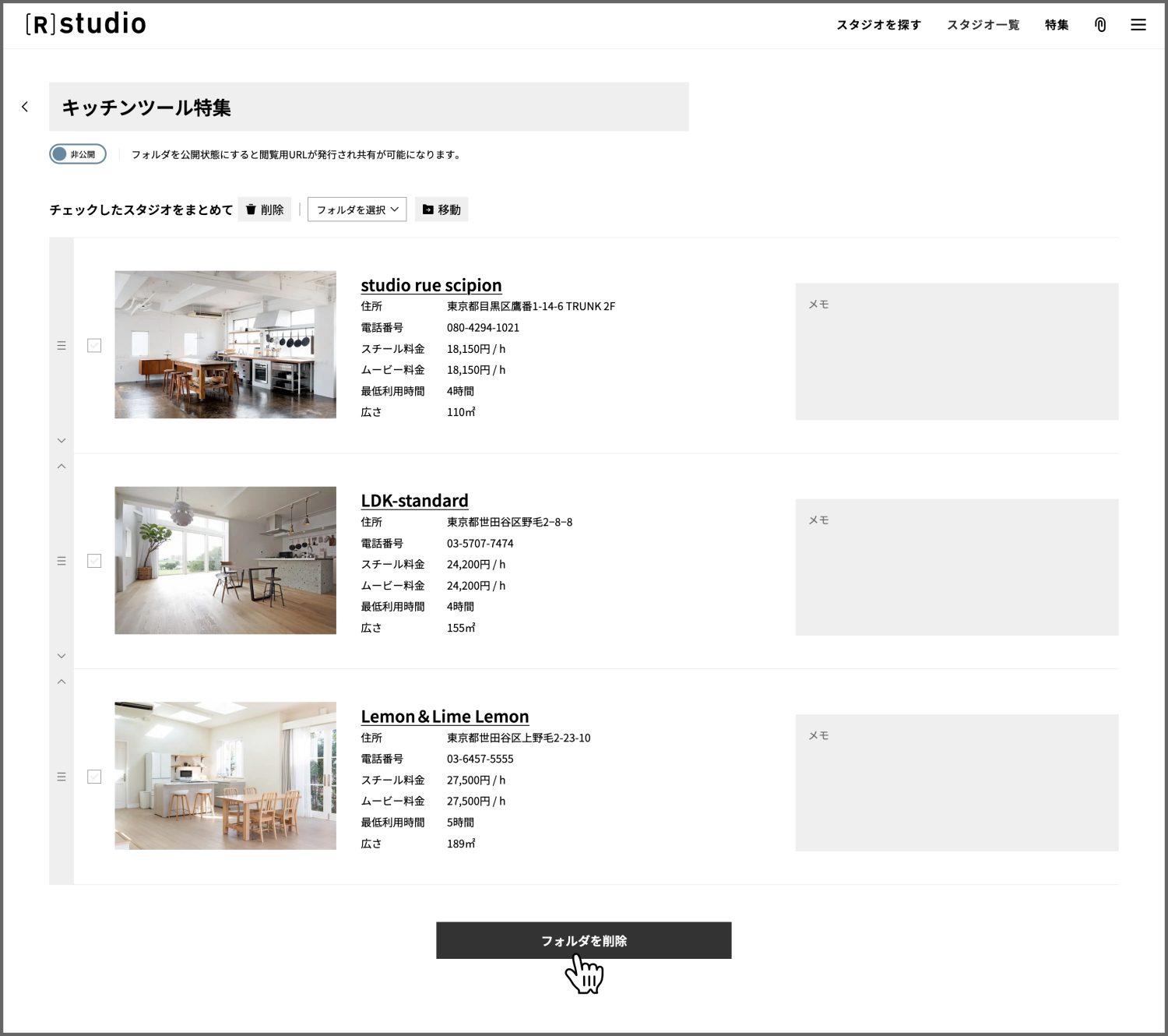Click the trash 削除 button
The image size is (1168, 1036).
point(264,210)
